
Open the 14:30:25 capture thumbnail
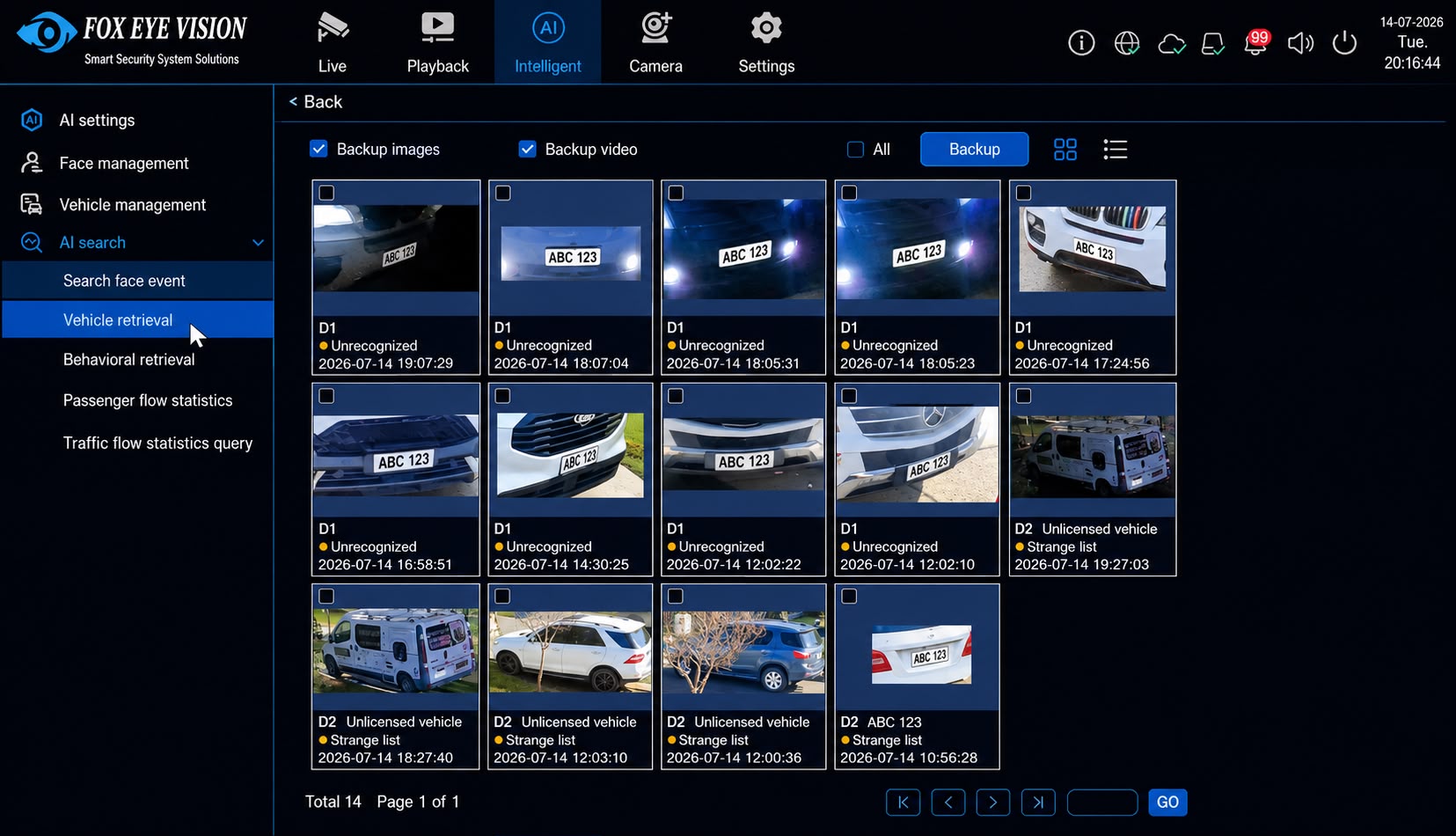coord(570,455)
